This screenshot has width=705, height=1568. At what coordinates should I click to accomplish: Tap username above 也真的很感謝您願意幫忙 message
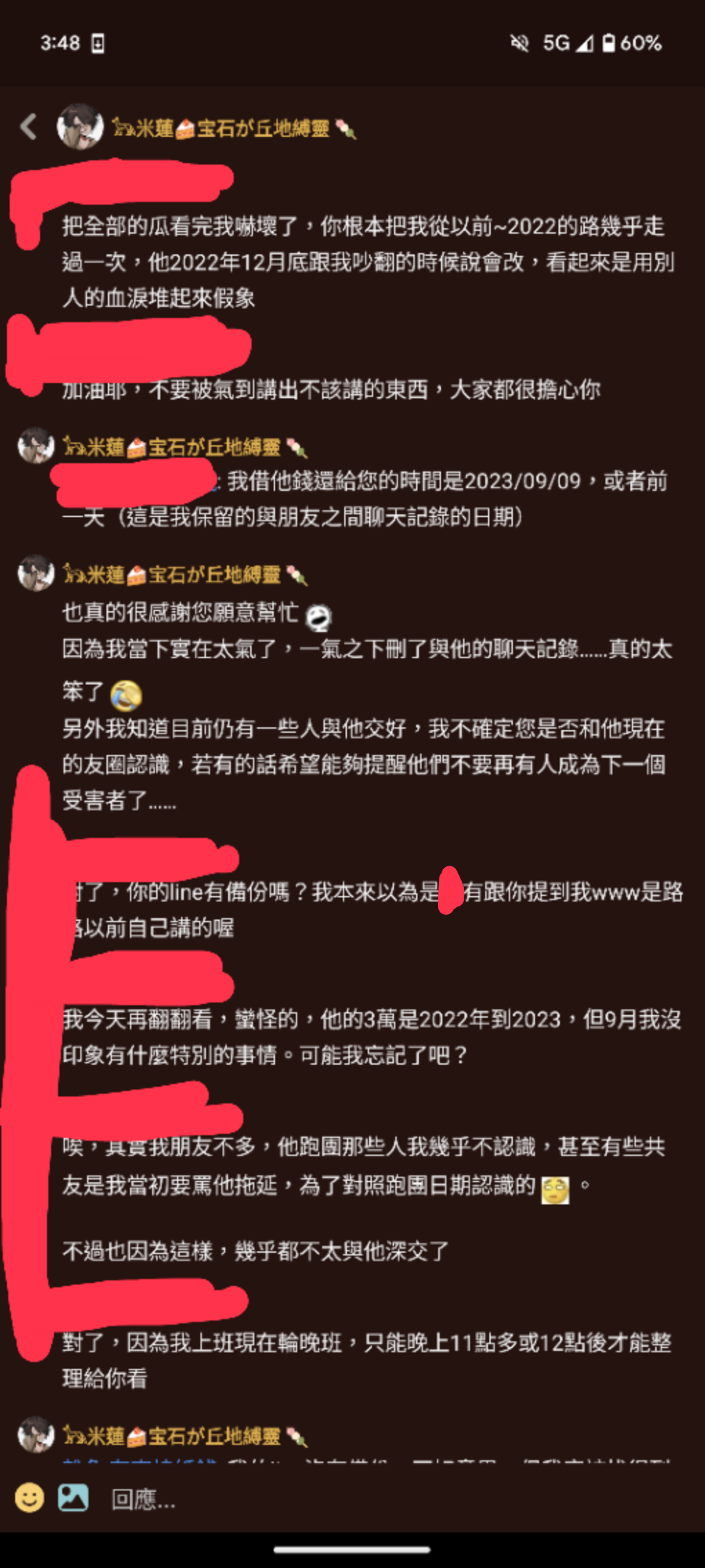[185, 575]
